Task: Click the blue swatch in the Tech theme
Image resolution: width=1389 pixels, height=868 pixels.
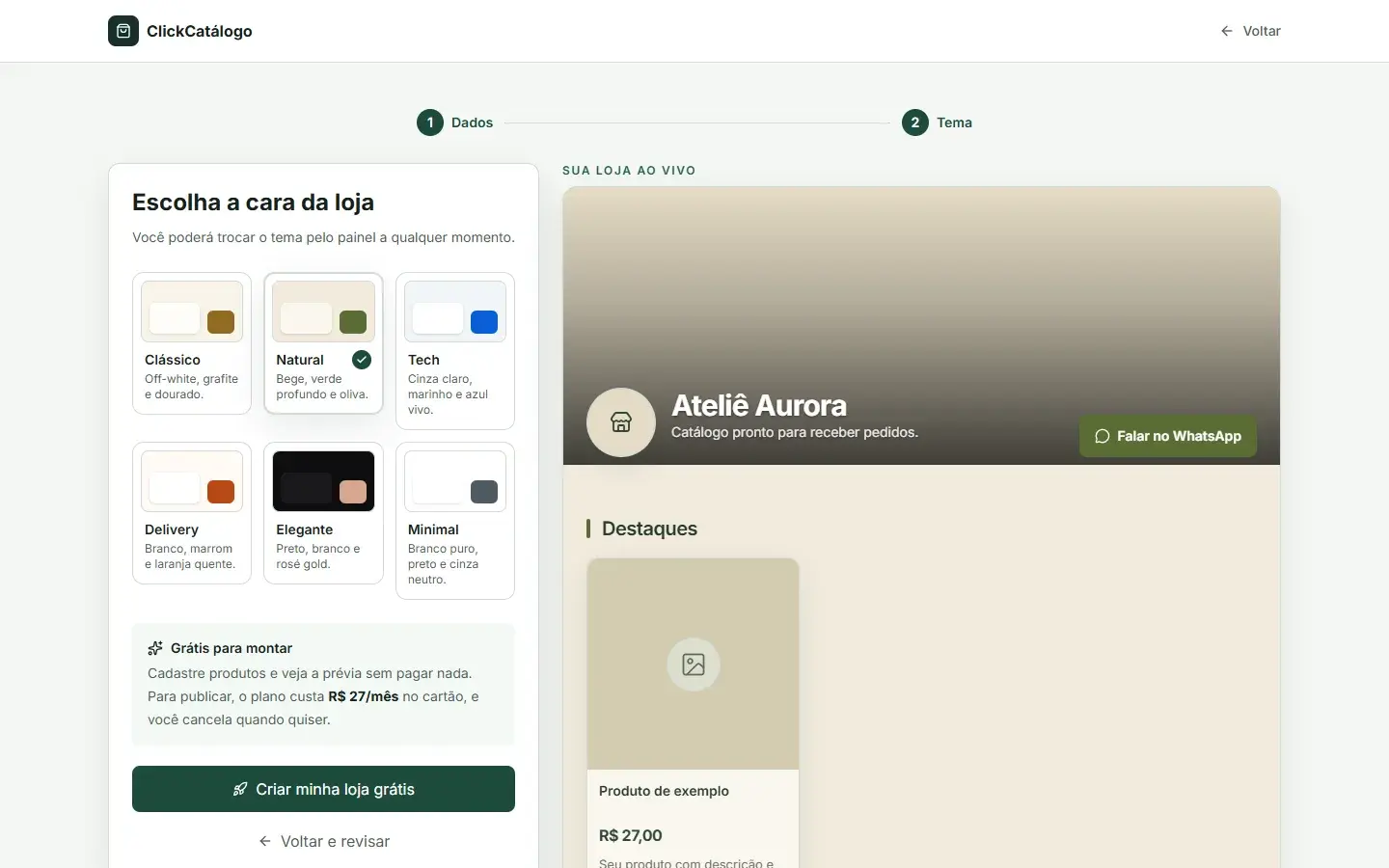Action: (484, 322)
